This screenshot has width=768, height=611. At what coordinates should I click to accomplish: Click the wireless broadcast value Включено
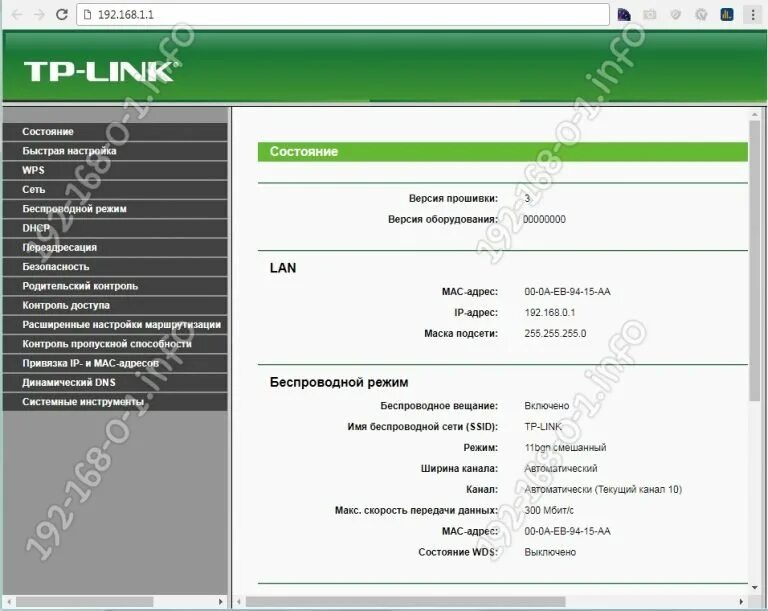(x=547, y=406)
